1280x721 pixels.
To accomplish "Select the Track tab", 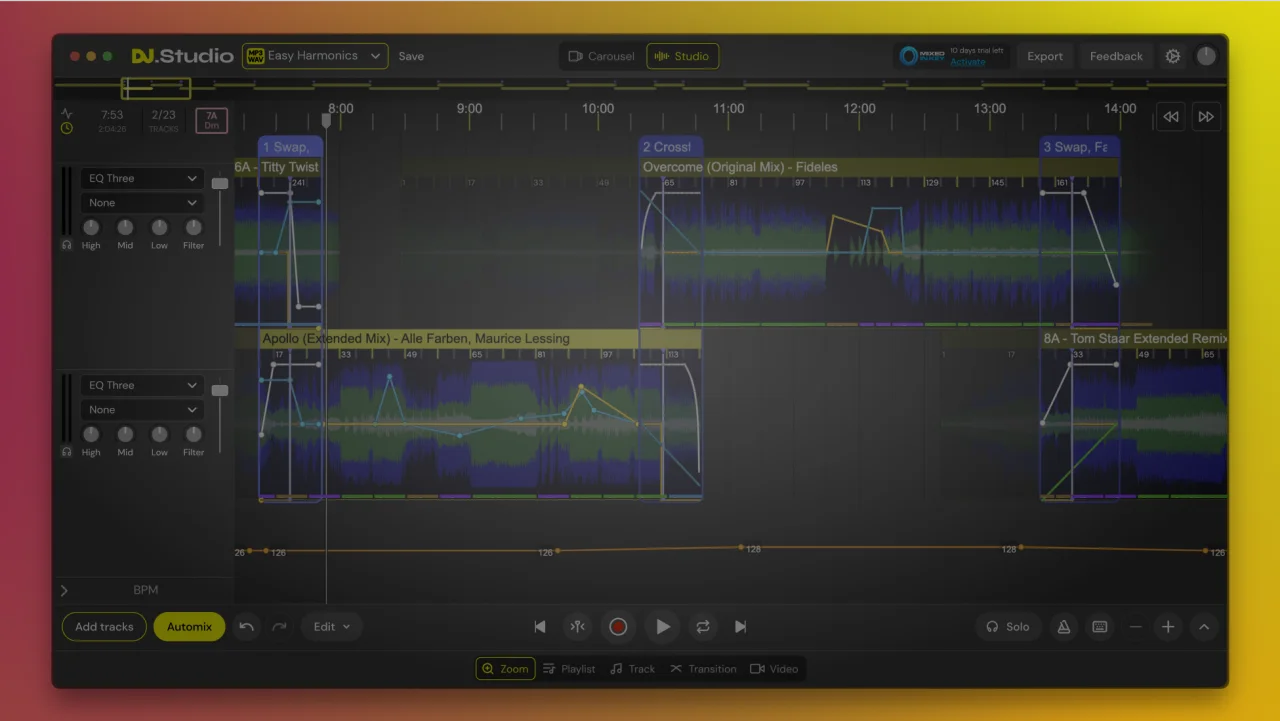I will [x=633, y=669].
